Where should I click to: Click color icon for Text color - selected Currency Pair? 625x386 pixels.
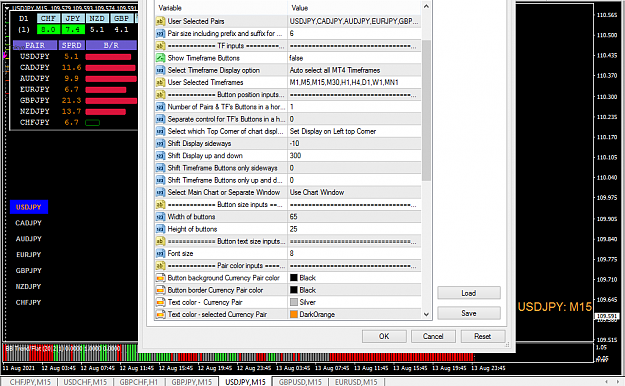click(160, 314)
